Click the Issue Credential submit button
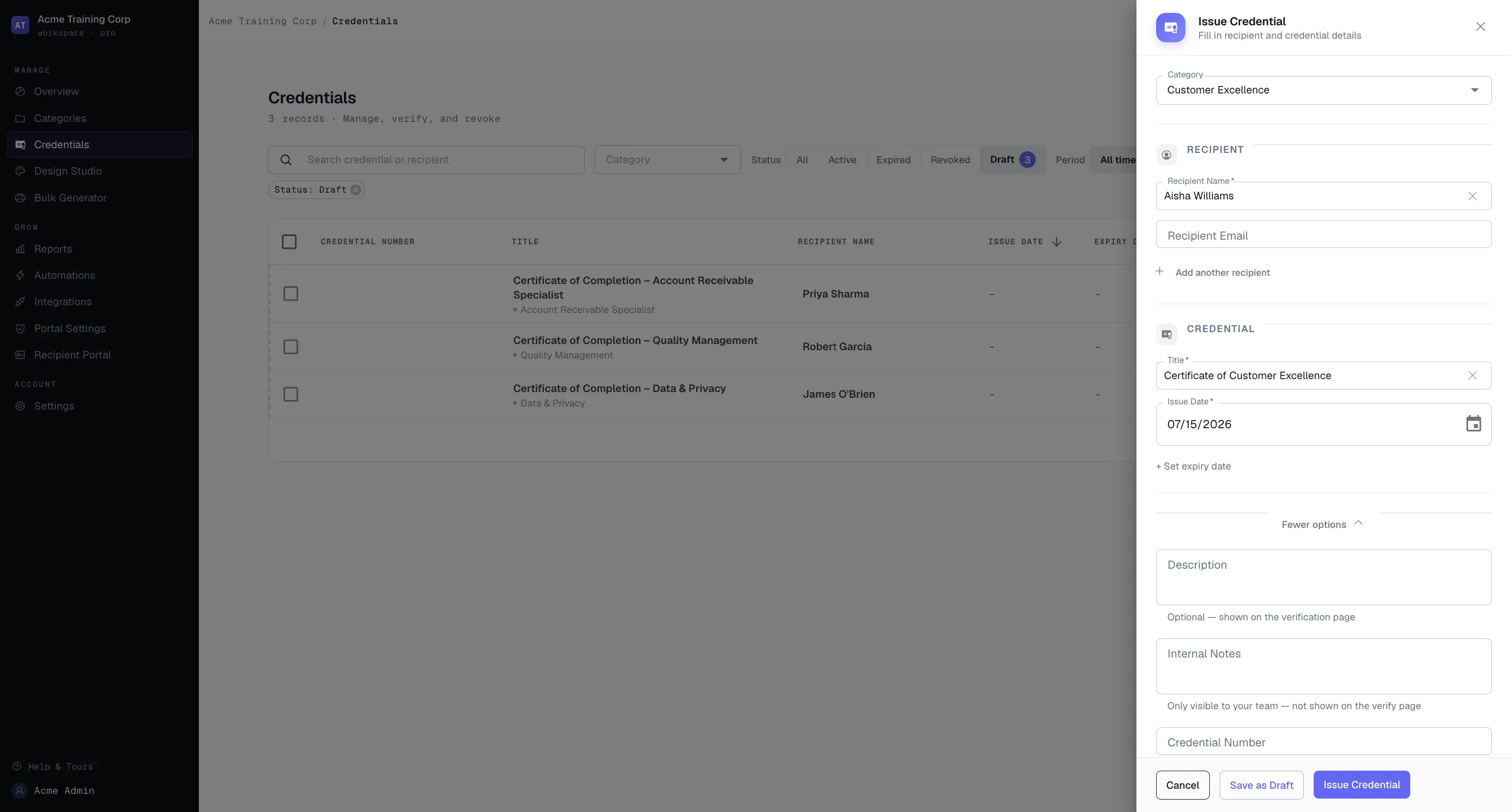 [x=1361, y=785]
